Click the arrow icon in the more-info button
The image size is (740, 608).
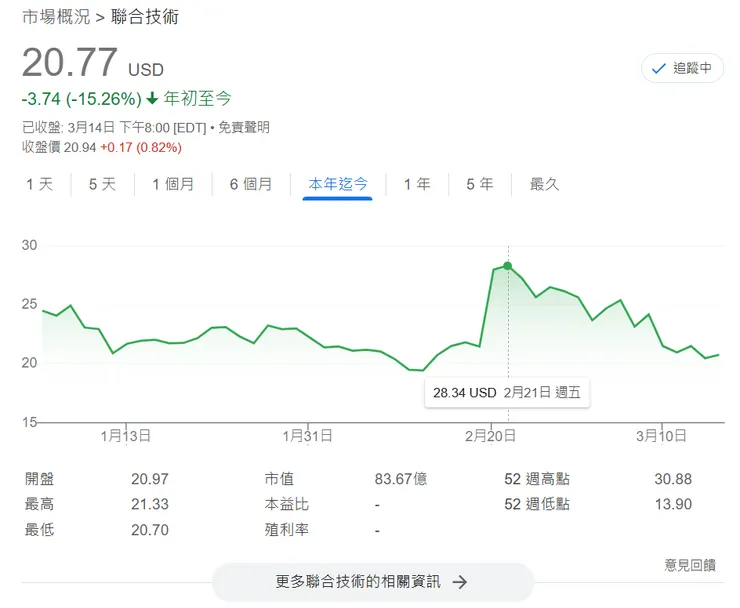[459, 582]
